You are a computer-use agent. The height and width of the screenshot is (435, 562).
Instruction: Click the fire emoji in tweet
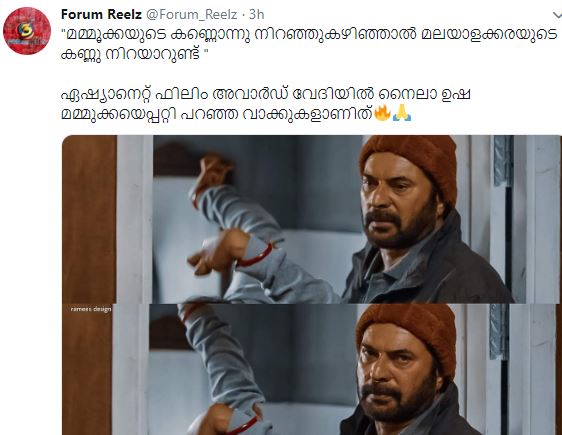point(382,113)
